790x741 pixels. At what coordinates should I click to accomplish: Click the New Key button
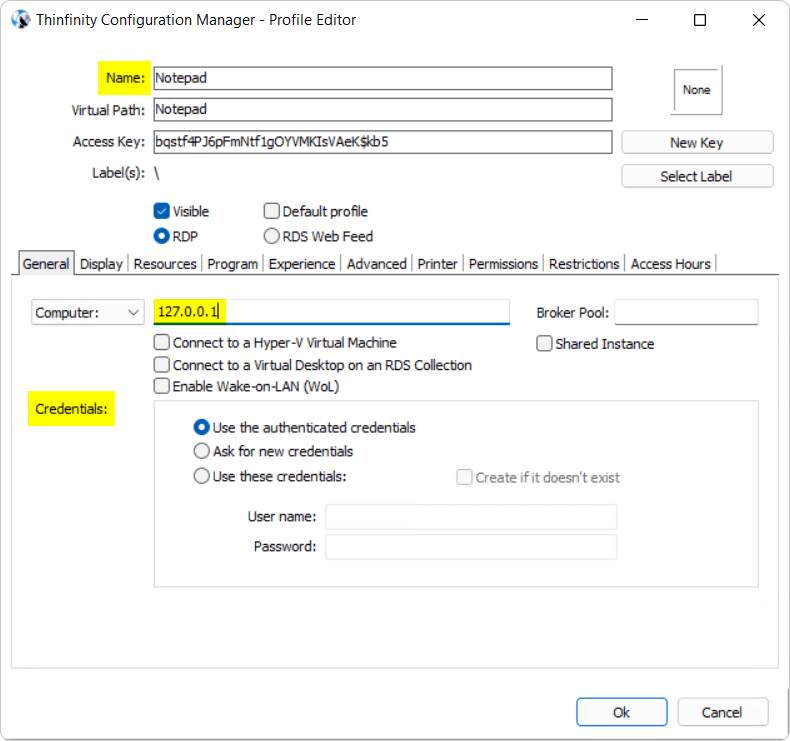pos(697,143)
